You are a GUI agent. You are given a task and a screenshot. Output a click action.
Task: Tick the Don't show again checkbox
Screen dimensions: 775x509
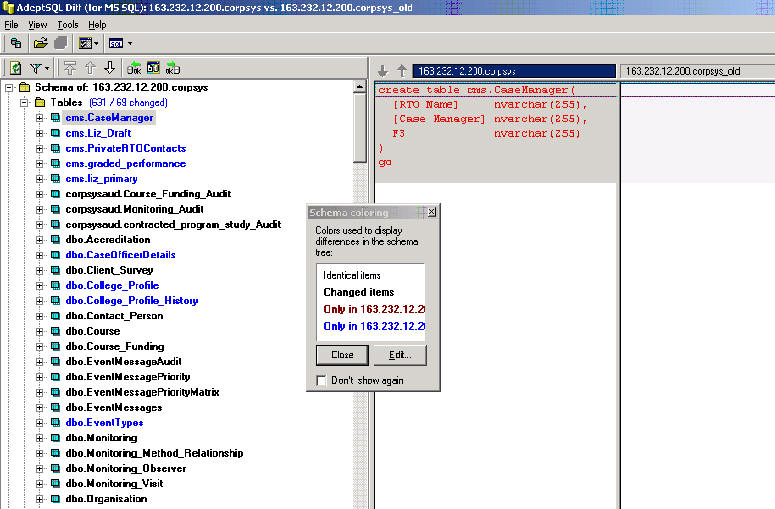pos(321,381)
